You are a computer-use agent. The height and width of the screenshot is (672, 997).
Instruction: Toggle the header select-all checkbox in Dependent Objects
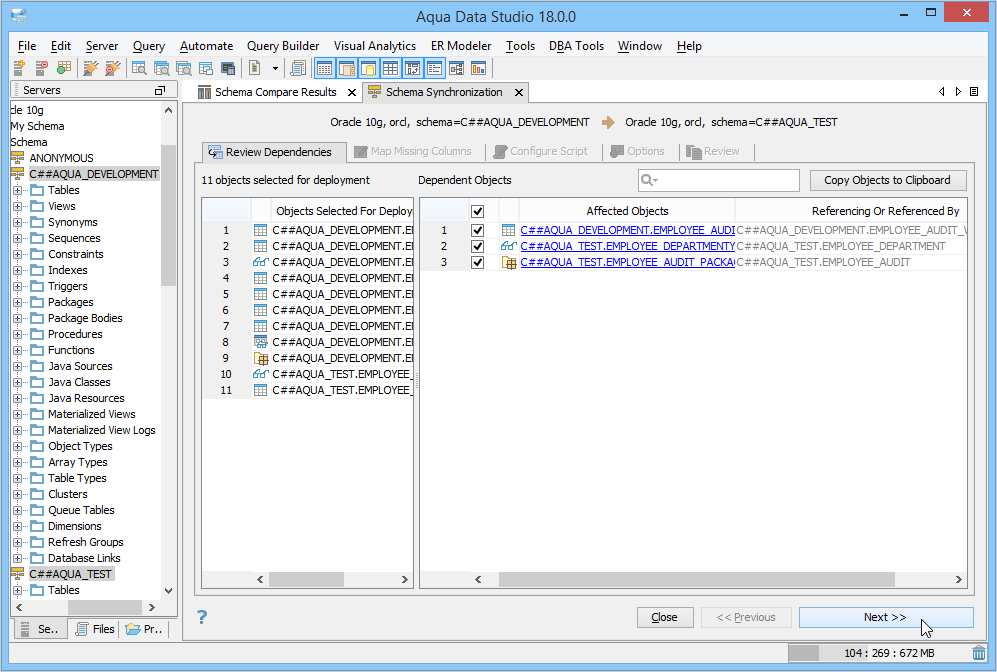[478, 211]
